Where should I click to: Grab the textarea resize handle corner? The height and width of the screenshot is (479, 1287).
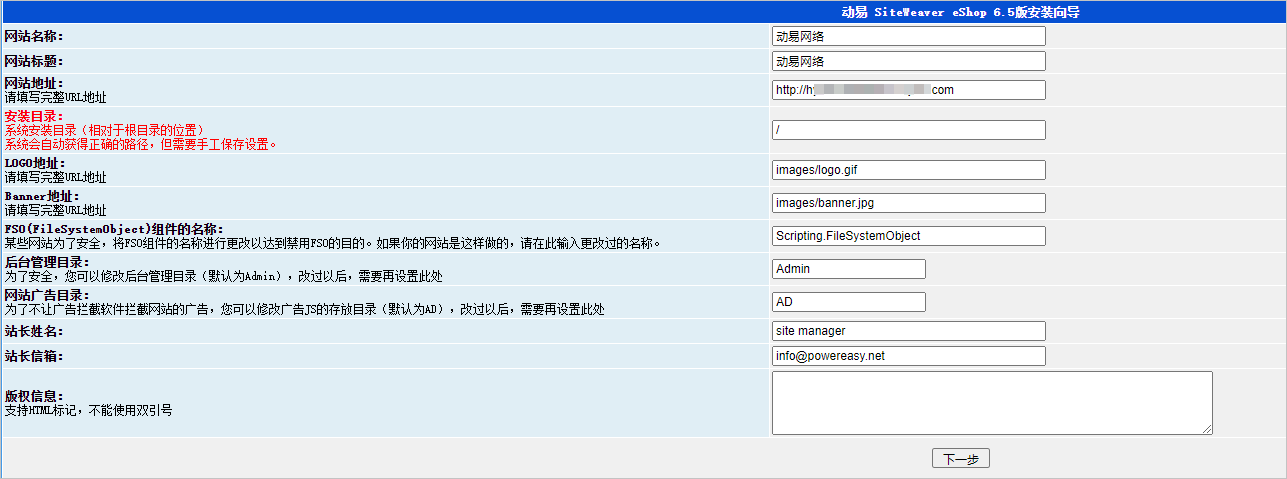click(1207, 429)
